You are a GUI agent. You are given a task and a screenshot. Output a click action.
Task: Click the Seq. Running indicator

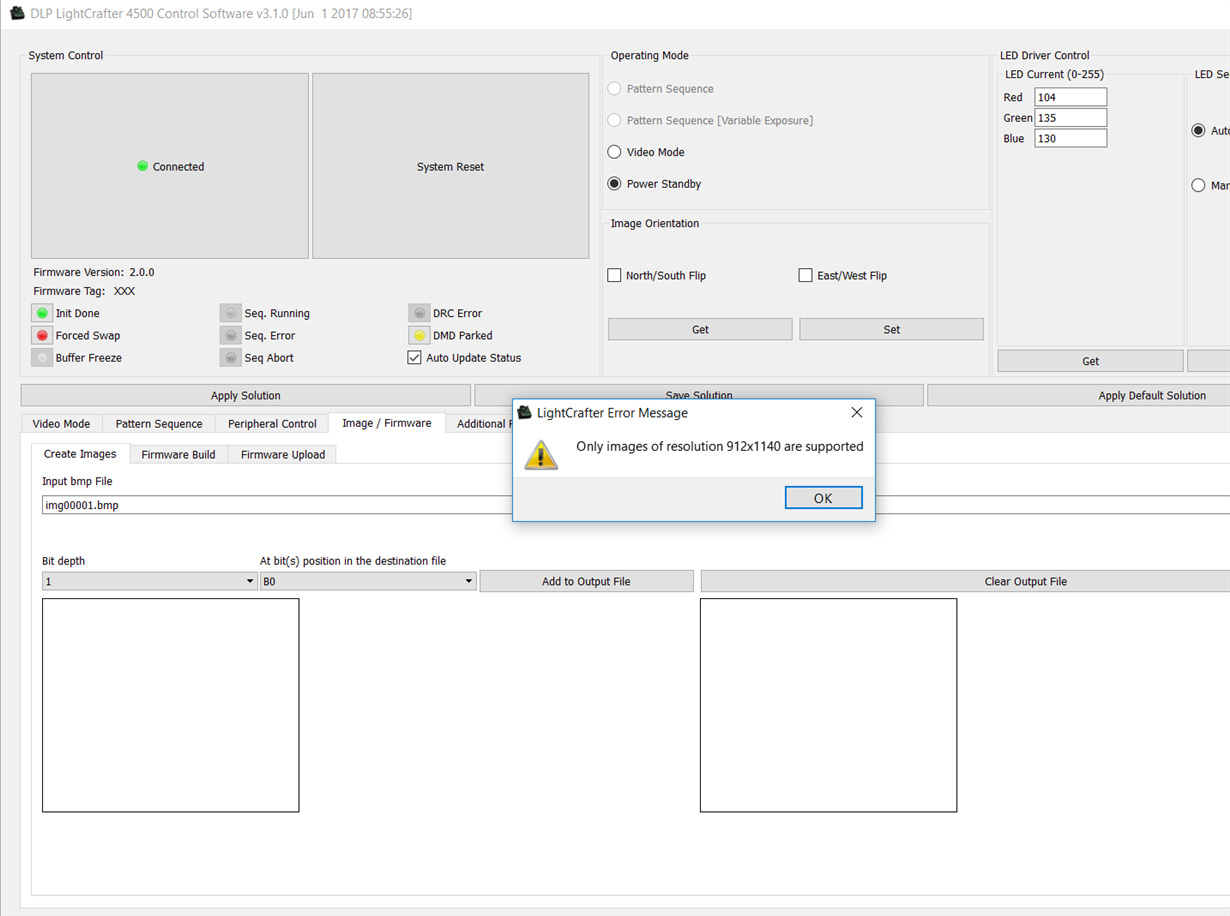231,313
